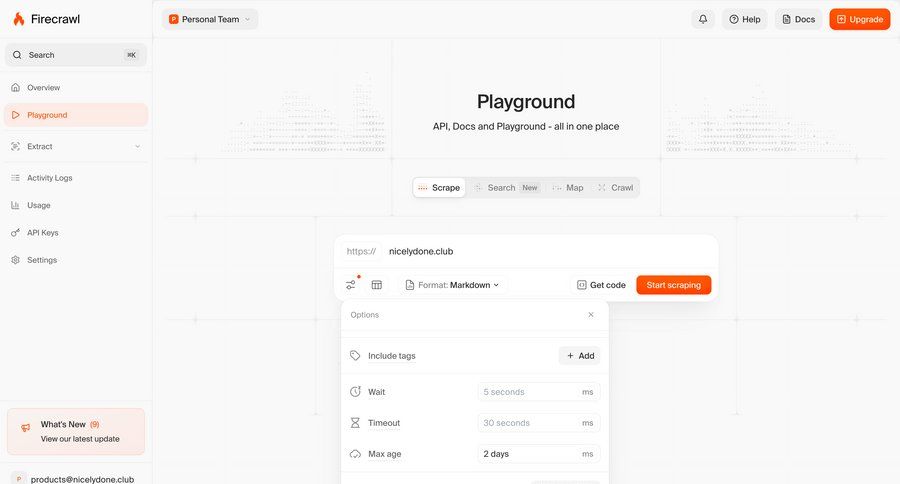Screen dimensions: 900x484
Task: Click the notification bell icon
Action: point(703,19)
